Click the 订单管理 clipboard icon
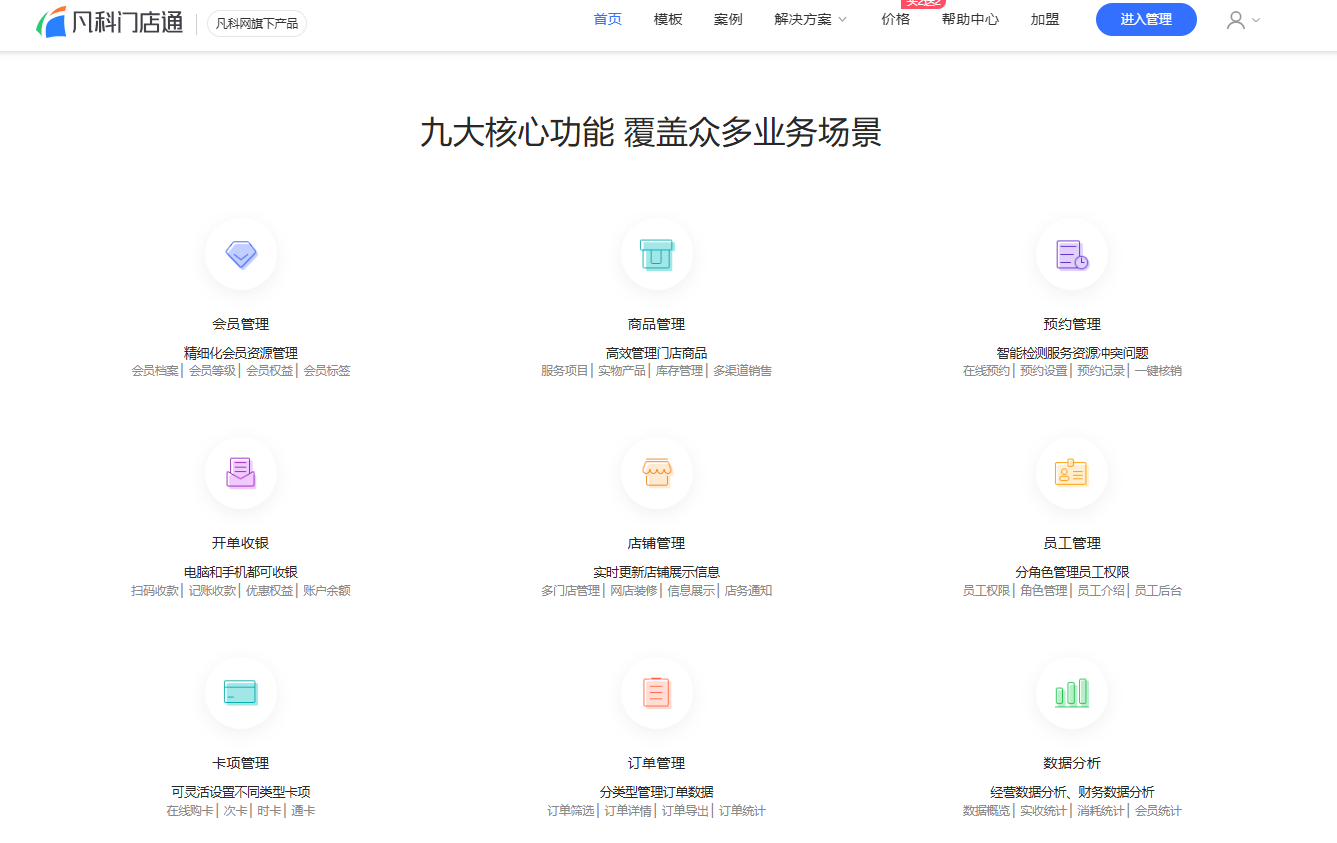The image size is (1337, 843). click(x=656, y=692)
